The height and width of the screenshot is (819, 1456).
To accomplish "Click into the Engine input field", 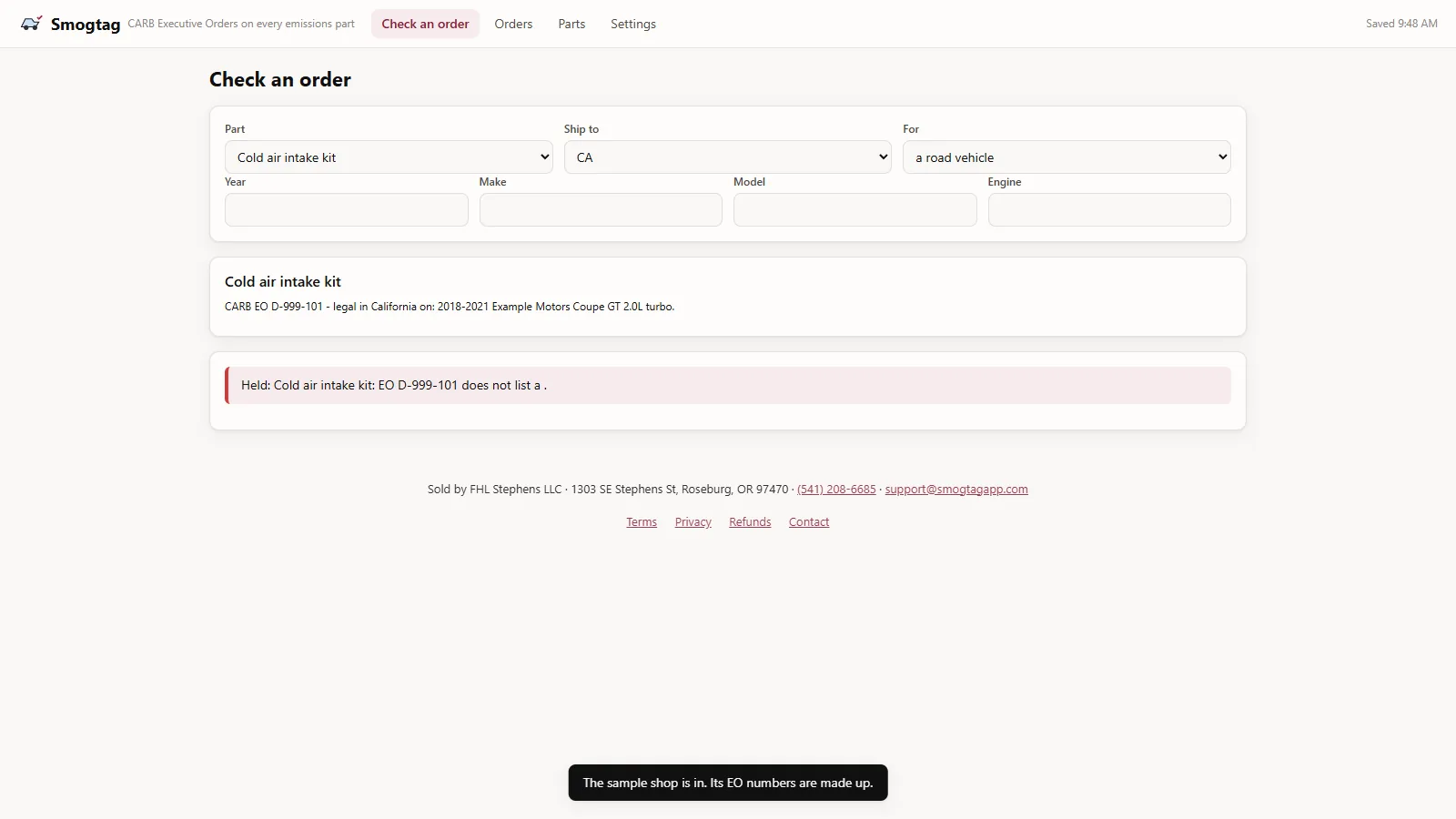I will tap(1109, 210).
